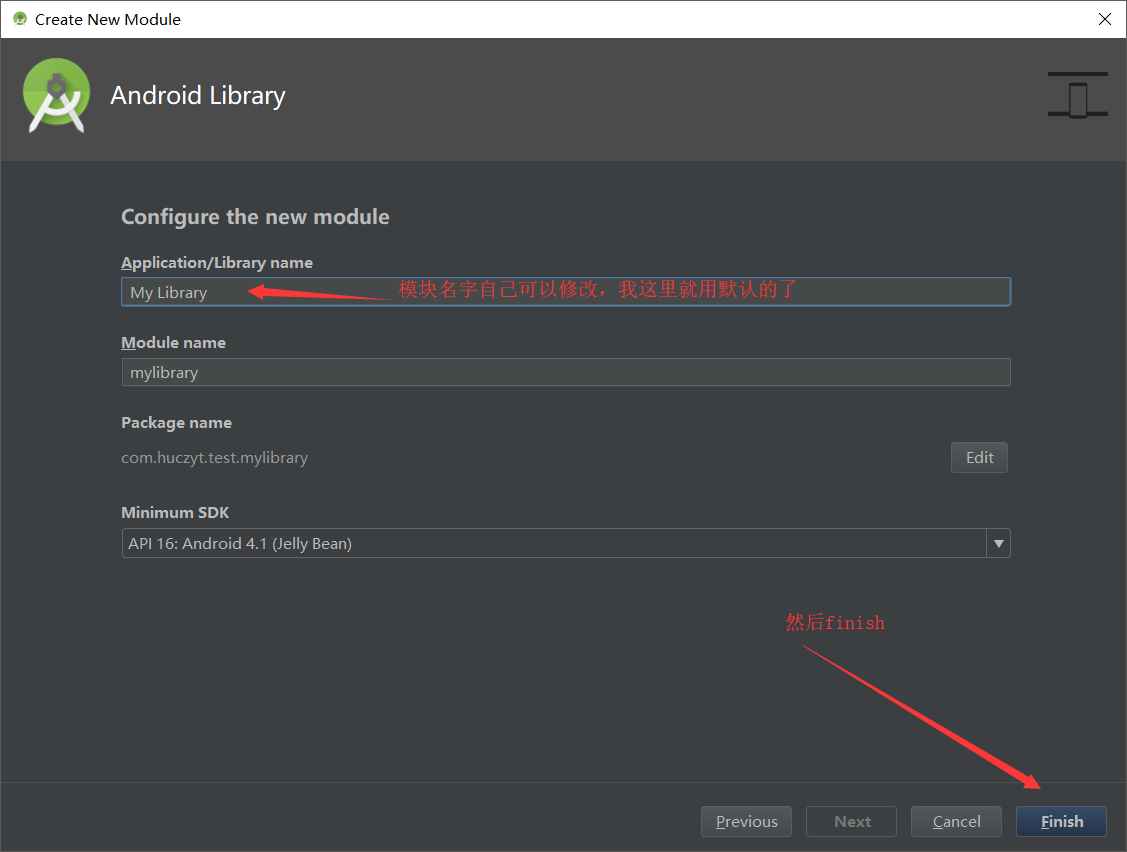Click the package name com.huczyt.test.mylibrary
Viewport: 1127px width, 852px height.
[x=214, y=458]
